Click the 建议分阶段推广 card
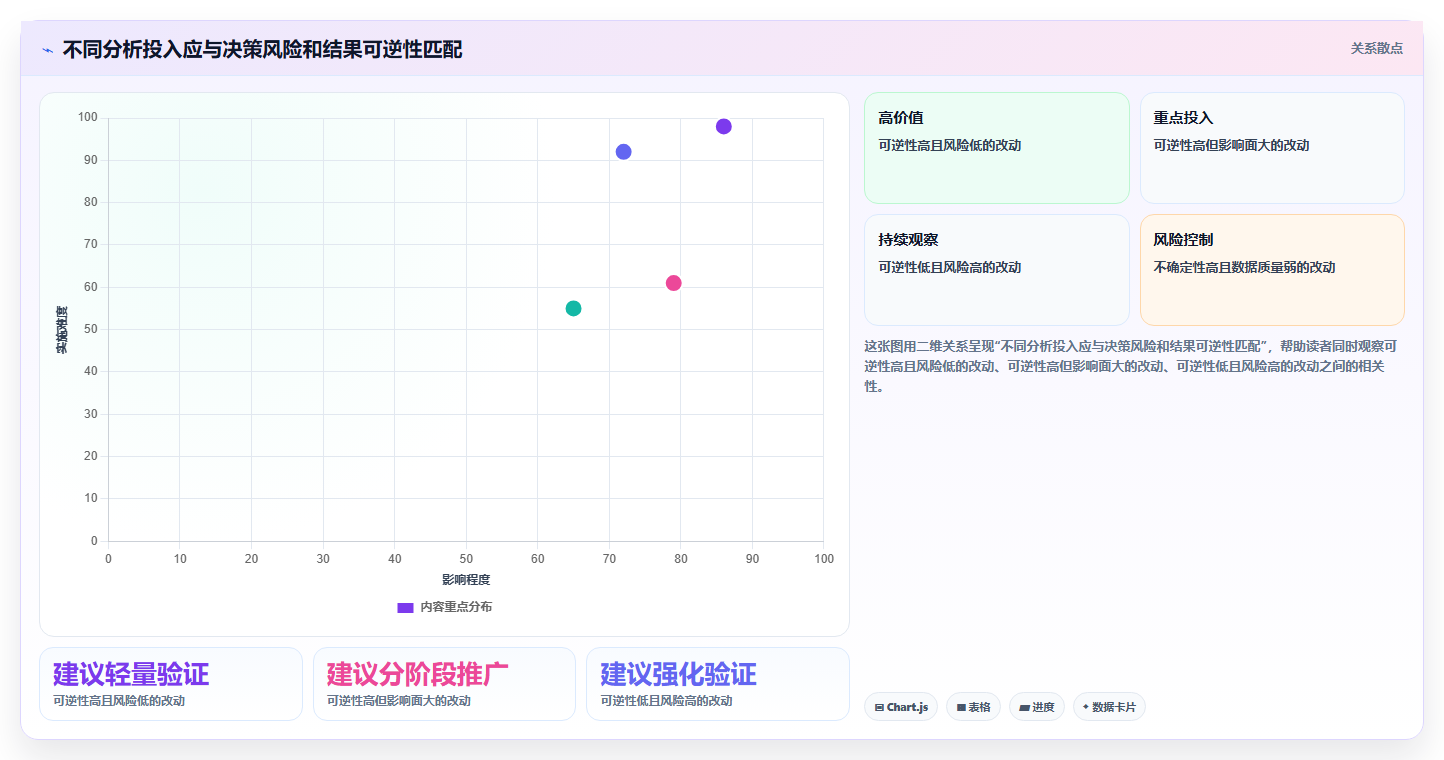Screen dimensions: 1444x760 click(x=444, y=684)
